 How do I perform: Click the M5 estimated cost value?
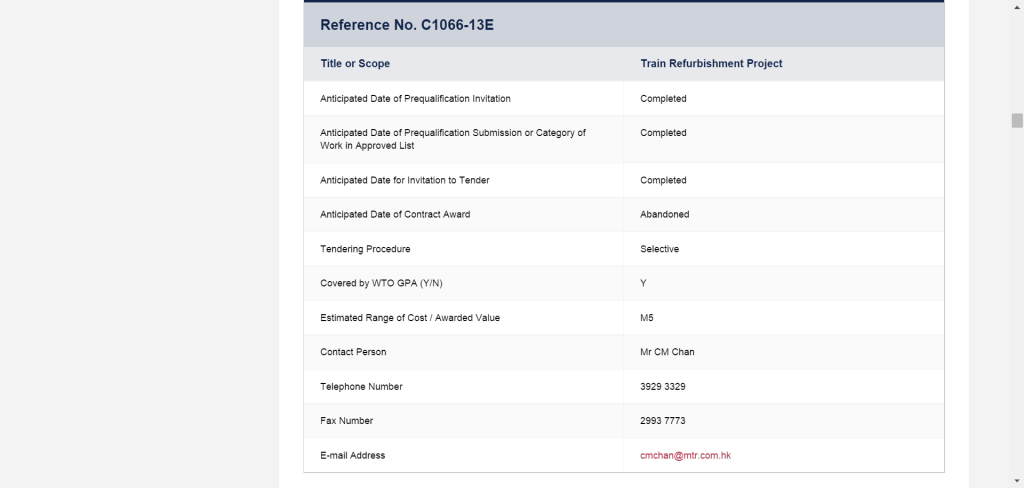647,318
